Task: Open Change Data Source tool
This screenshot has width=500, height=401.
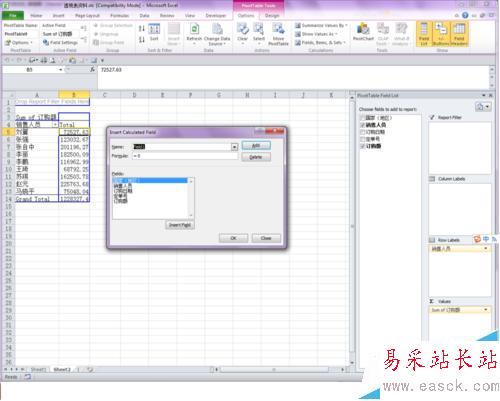Action: pos(217,34)
